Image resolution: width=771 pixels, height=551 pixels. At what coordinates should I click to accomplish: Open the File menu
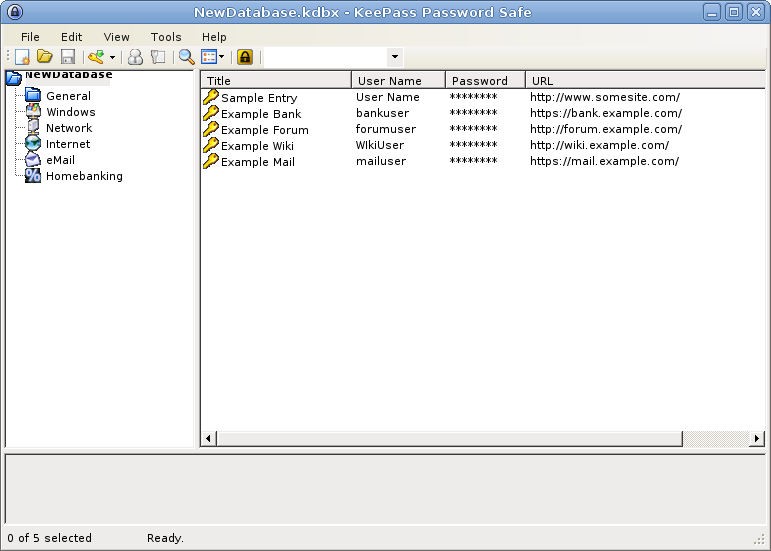click(x=30, y=37)
